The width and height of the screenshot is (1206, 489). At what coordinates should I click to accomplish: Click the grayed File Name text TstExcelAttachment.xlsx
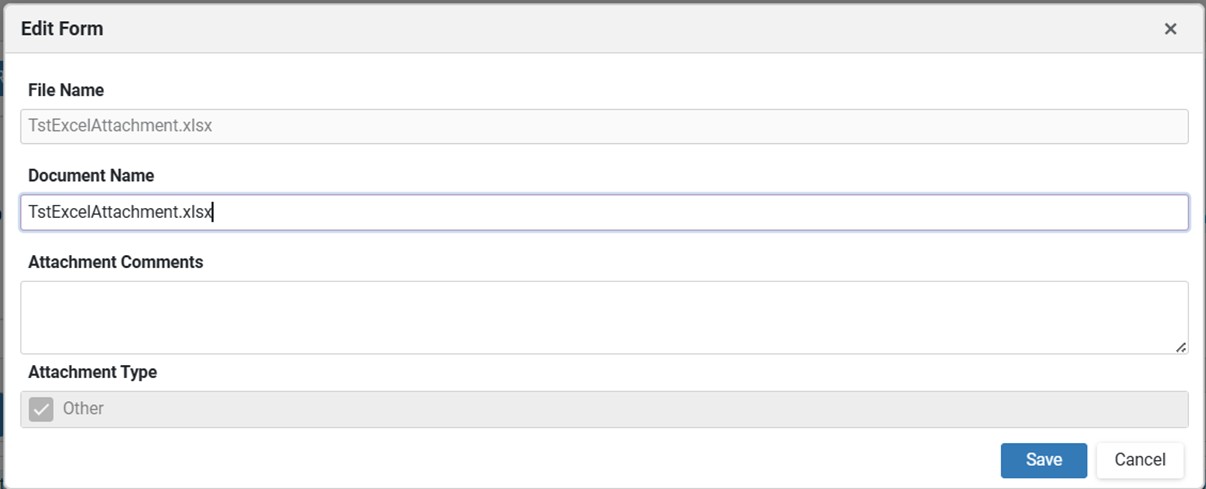coord(120,127)
